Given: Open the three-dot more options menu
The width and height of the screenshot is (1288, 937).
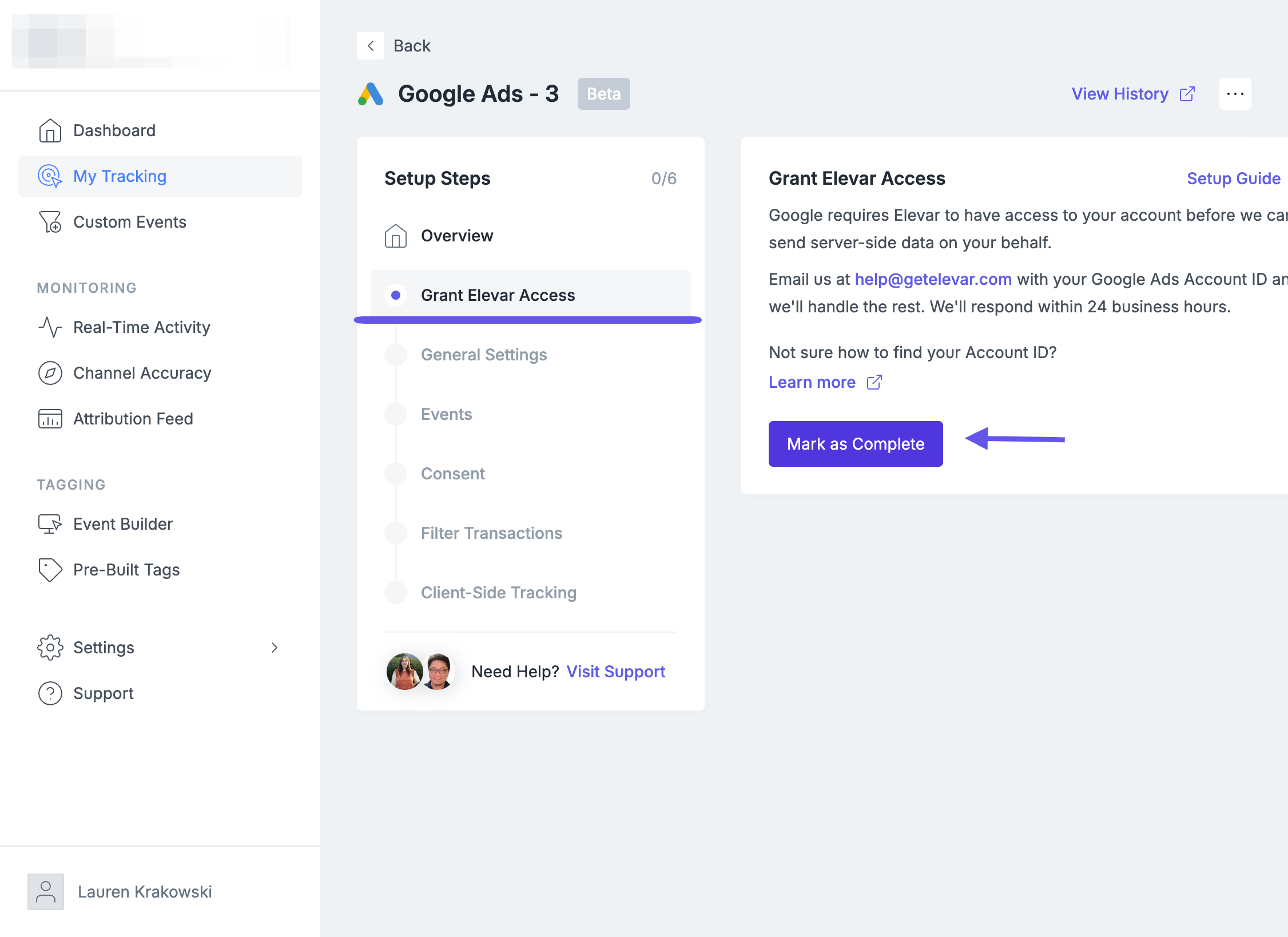Looking at the screenshot, I should pos(1235,94).
